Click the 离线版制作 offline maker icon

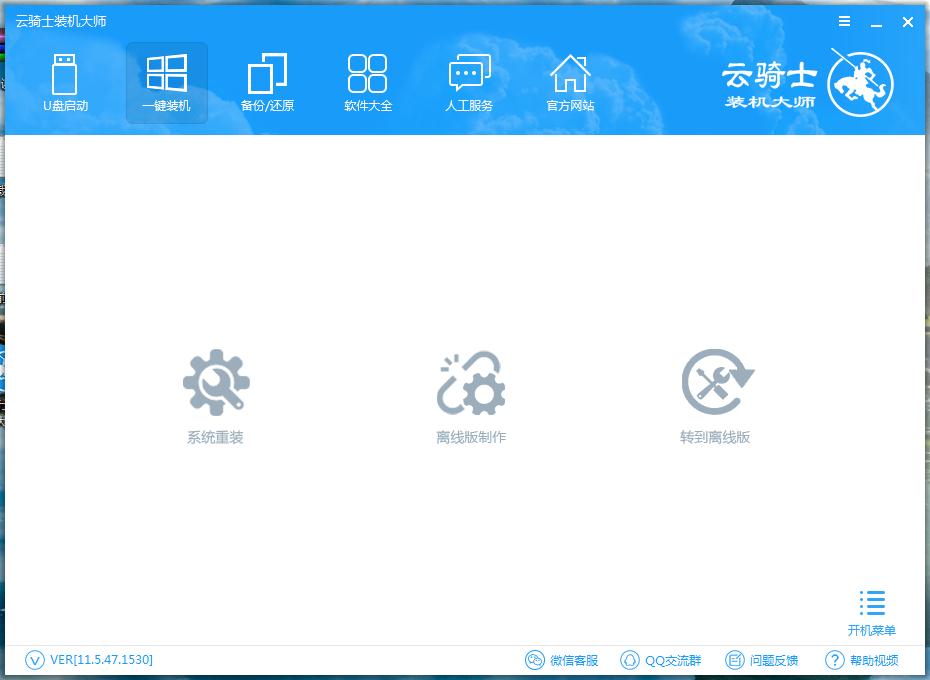click(x=471, y=383)
